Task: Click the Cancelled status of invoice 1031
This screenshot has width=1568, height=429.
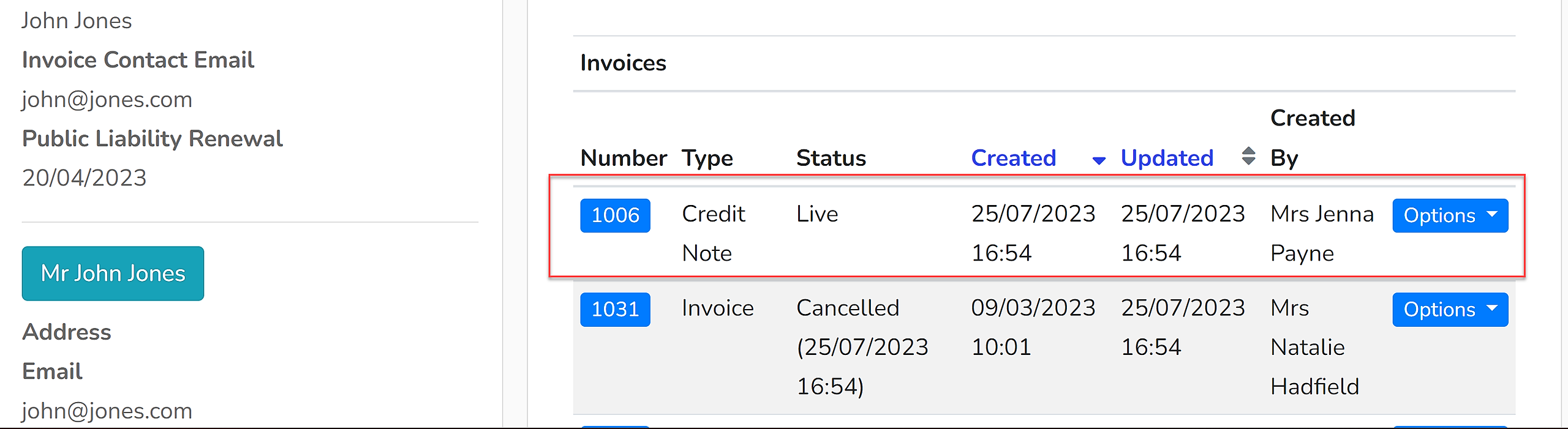Action: (x=862, y=347)
